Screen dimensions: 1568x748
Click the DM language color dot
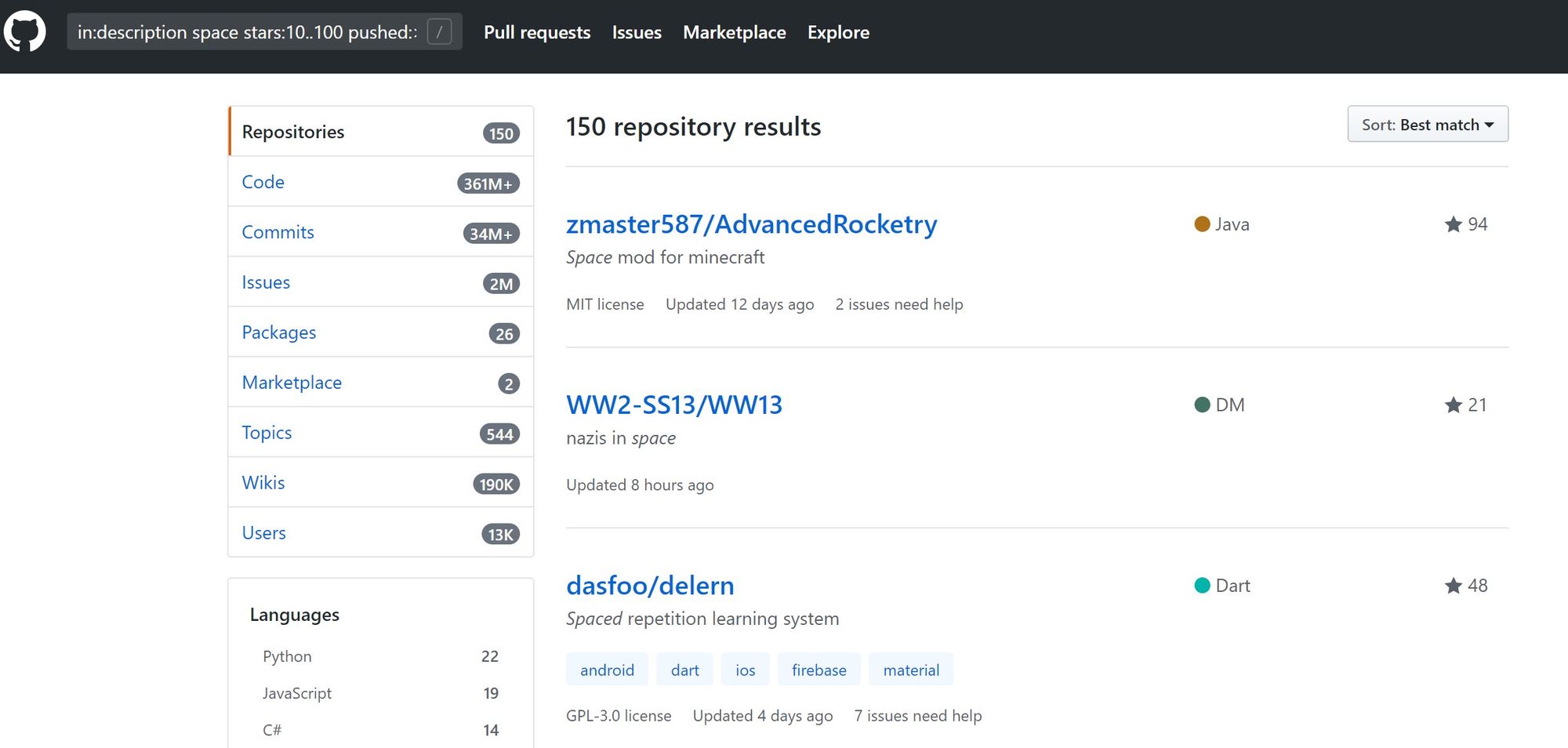click(x=1202, y=405)
